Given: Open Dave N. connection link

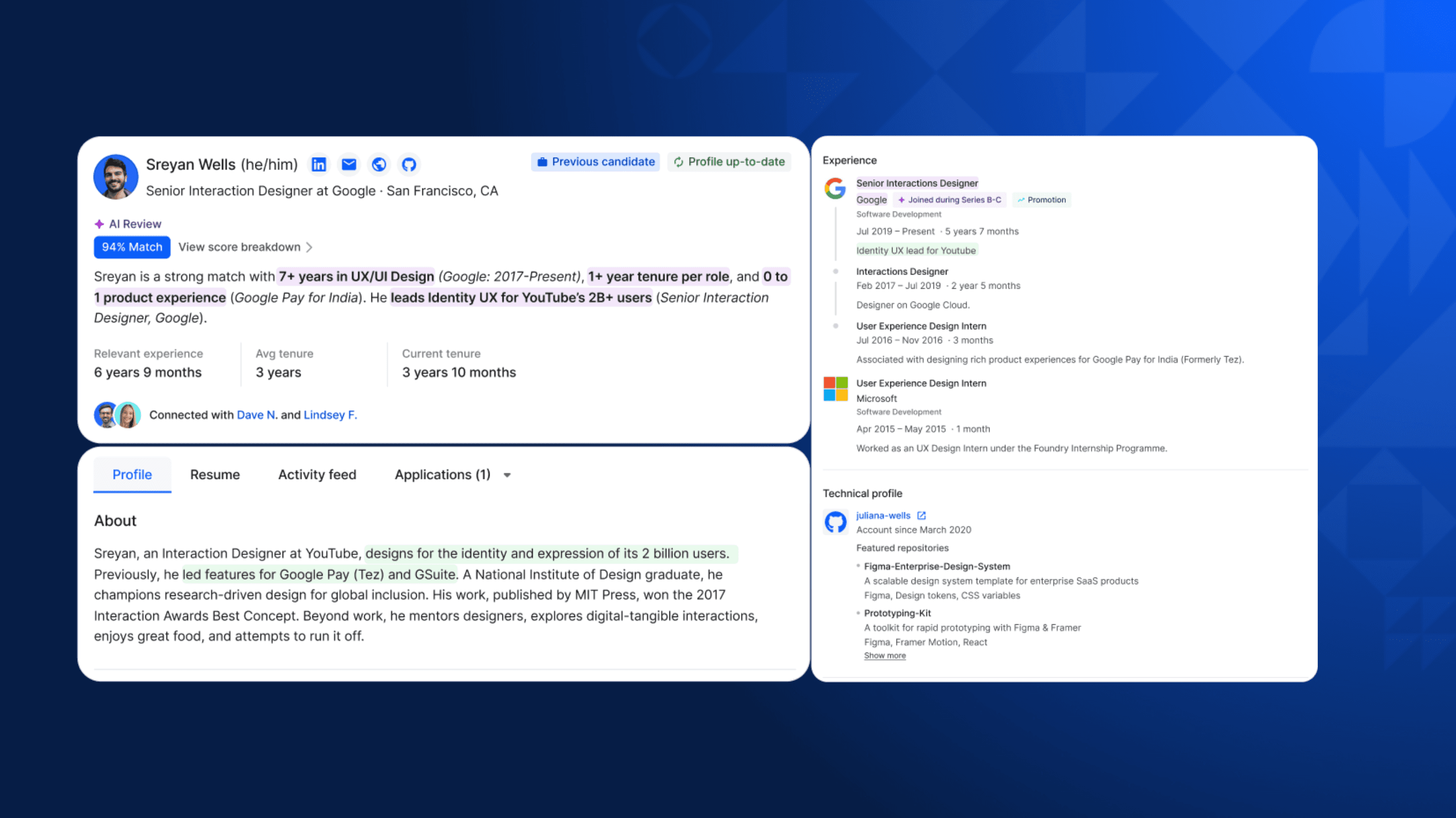Looking at the screenshot, I should coord(256,415).
